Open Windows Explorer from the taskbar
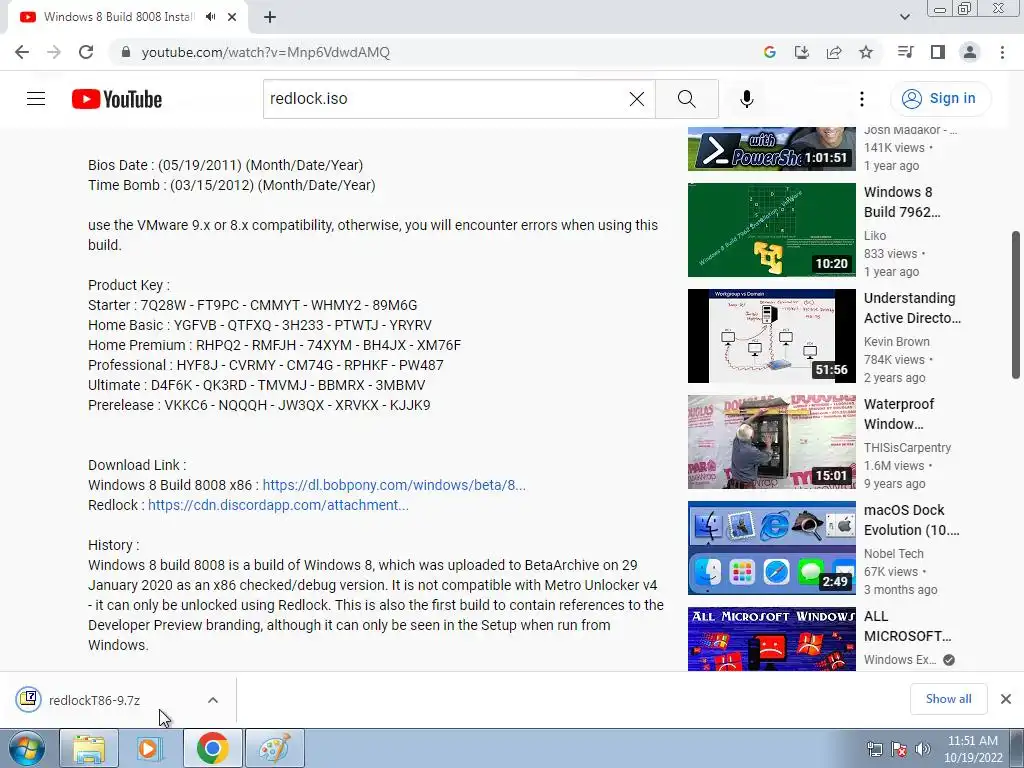This screenshot has width=1024, height=768. tap(89, 748)
